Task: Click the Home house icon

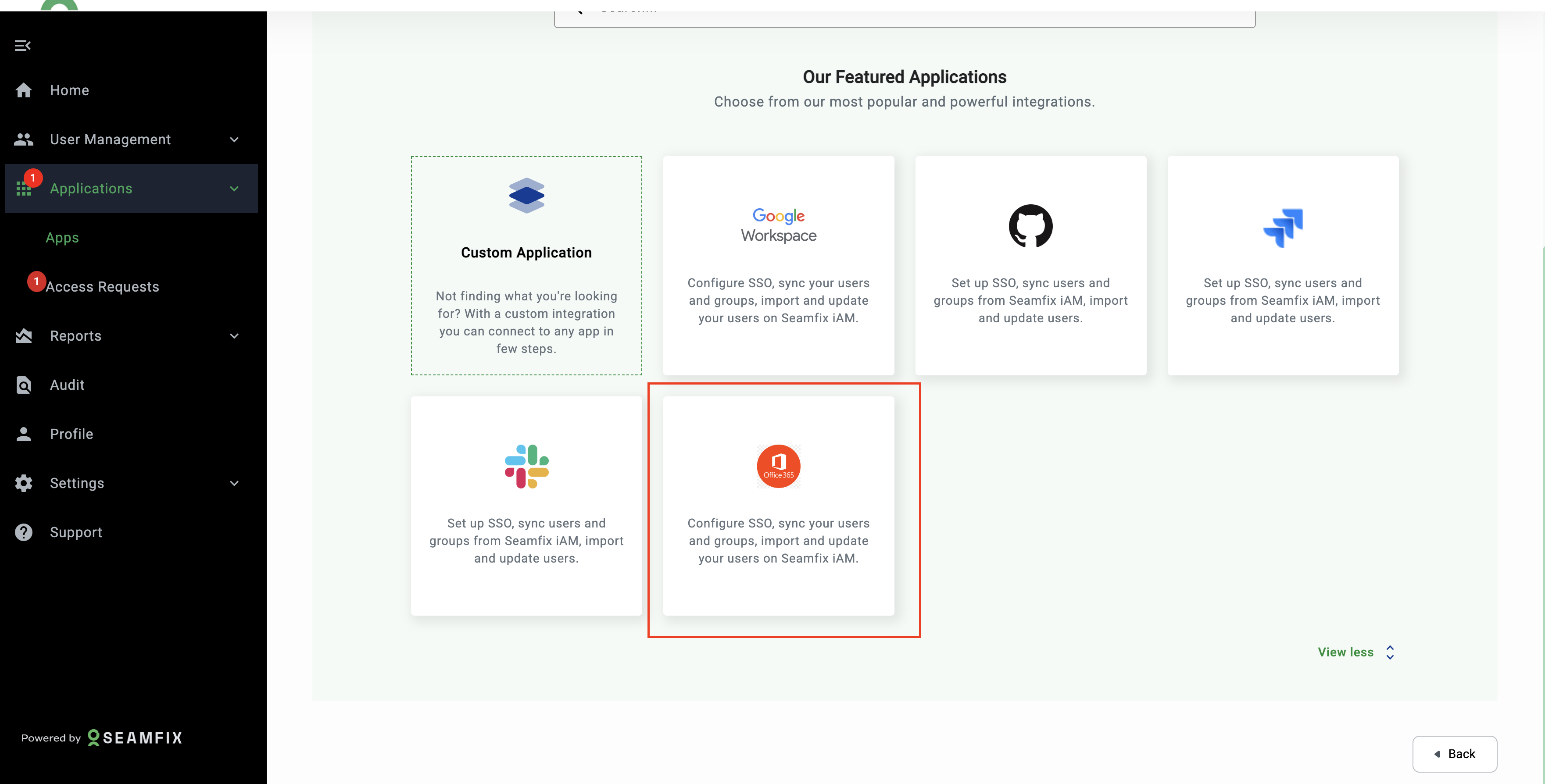Action: tap(23, 90)
